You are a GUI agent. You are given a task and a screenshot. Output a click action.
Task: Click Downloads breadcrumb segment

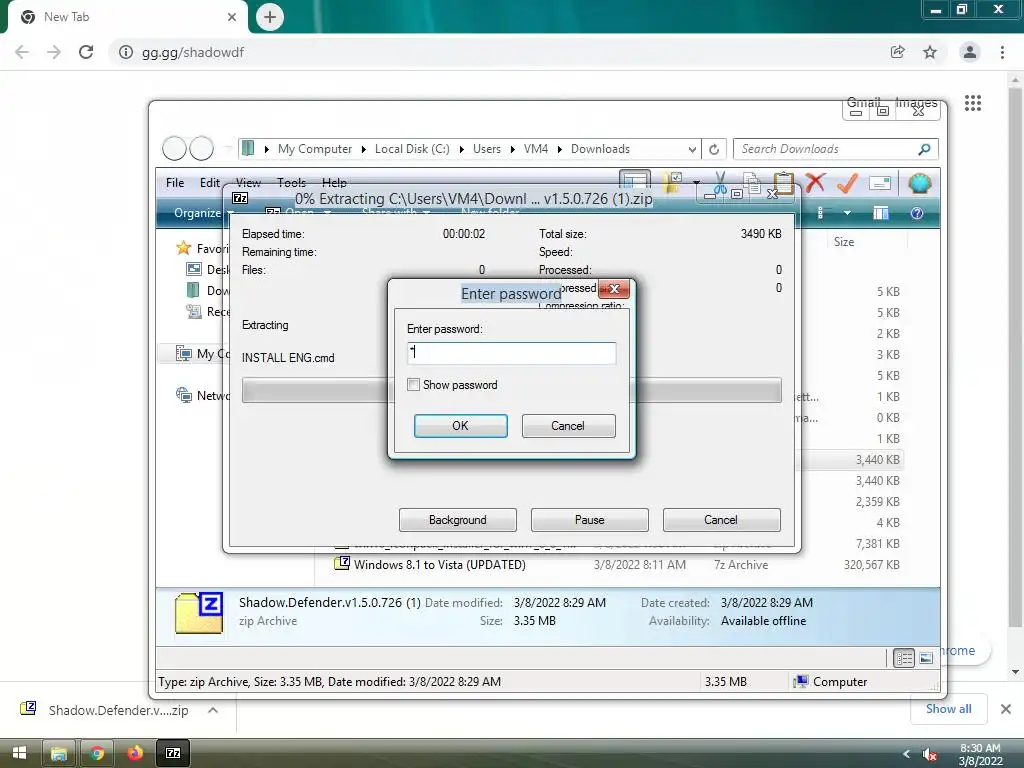pyautogui.click(x=600, y=149)
